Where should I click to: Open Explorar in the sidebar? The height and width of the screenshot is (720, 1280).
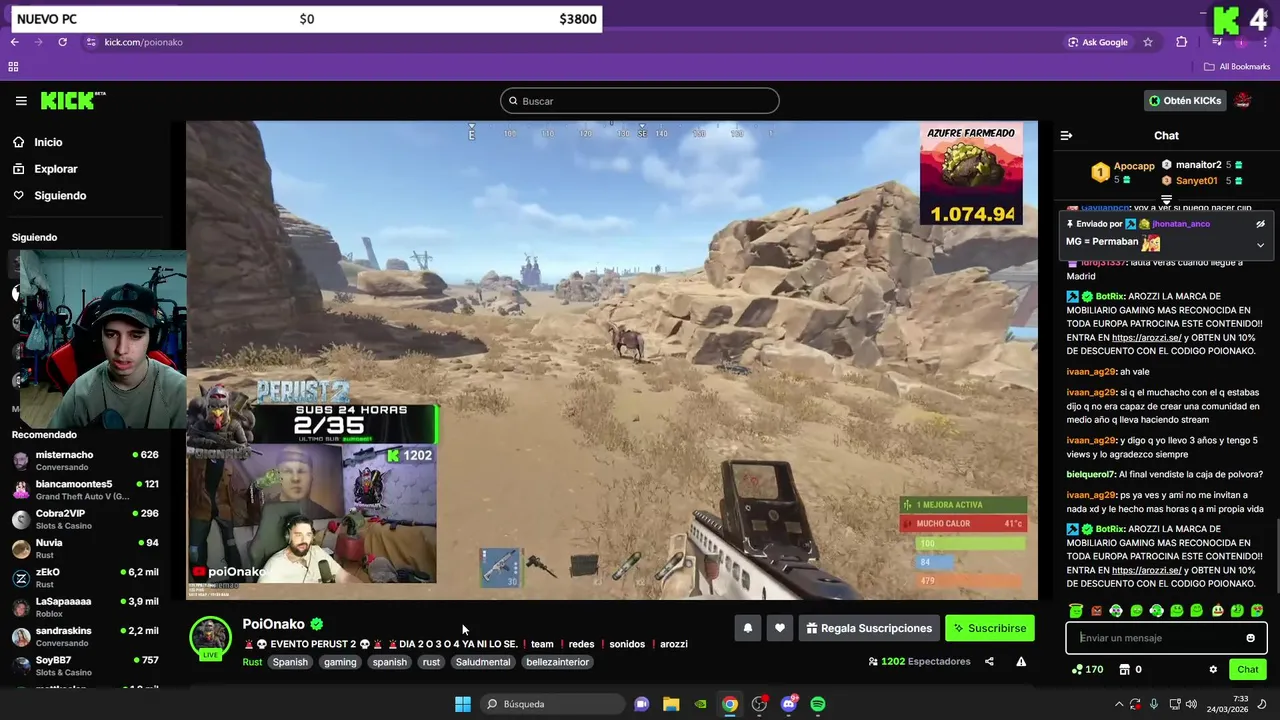click(x=55, y=169)
